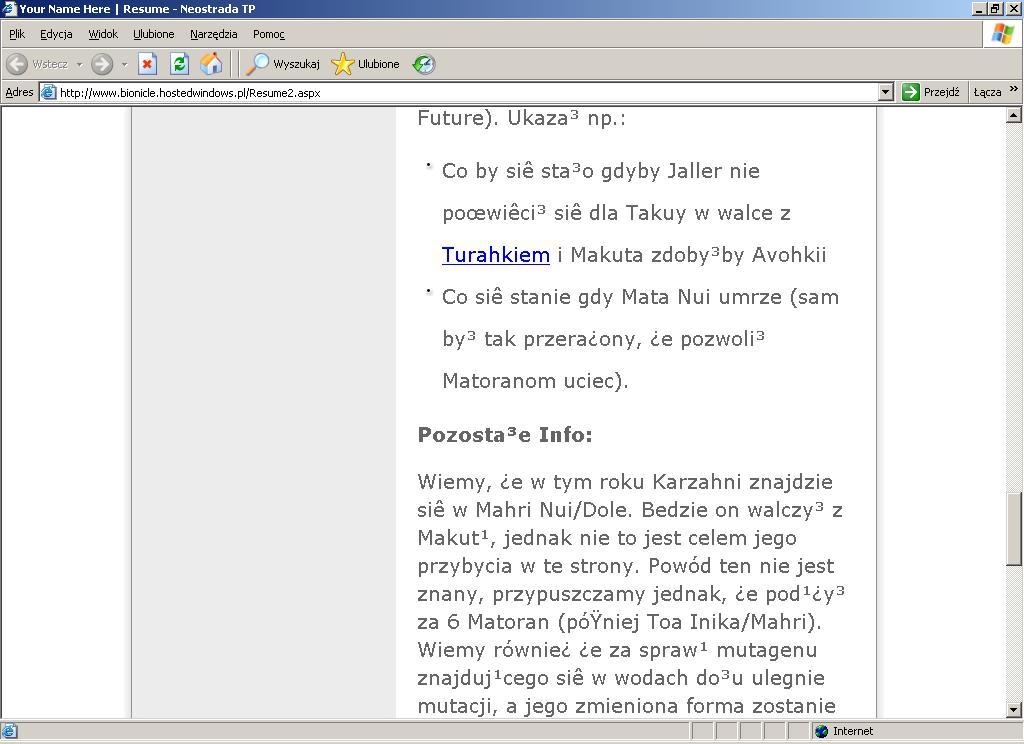Close the browser window
Viewport: 1024px width, 744px height.
[x=1012, y=8]
